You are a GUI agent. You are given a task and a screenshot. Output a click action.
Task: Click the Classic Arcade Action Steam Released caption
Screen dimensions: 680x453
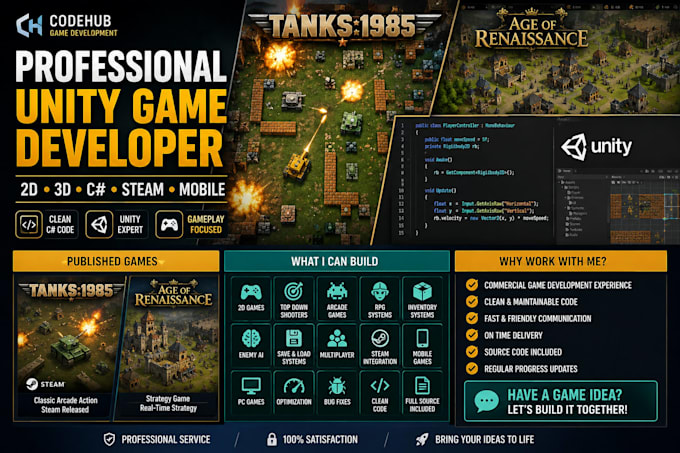65,405
